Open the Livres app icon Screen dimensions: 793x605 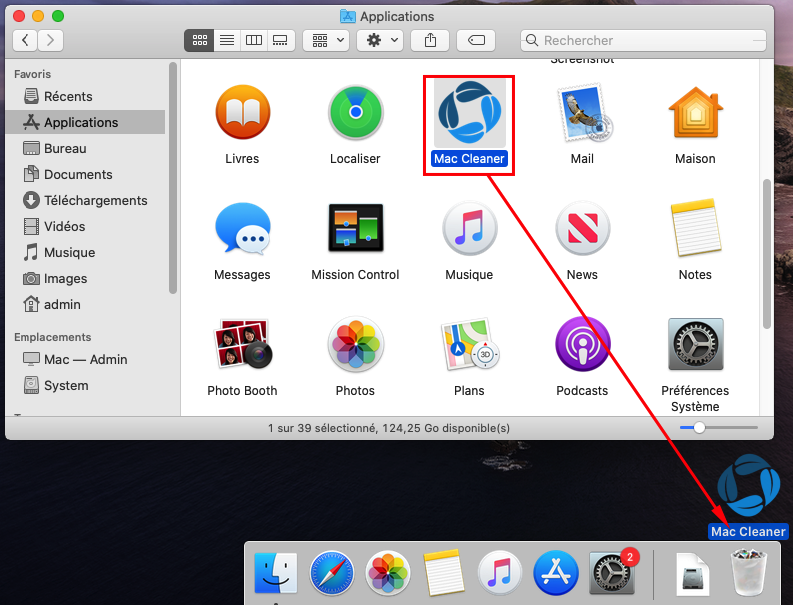click(x=243, y=112)
